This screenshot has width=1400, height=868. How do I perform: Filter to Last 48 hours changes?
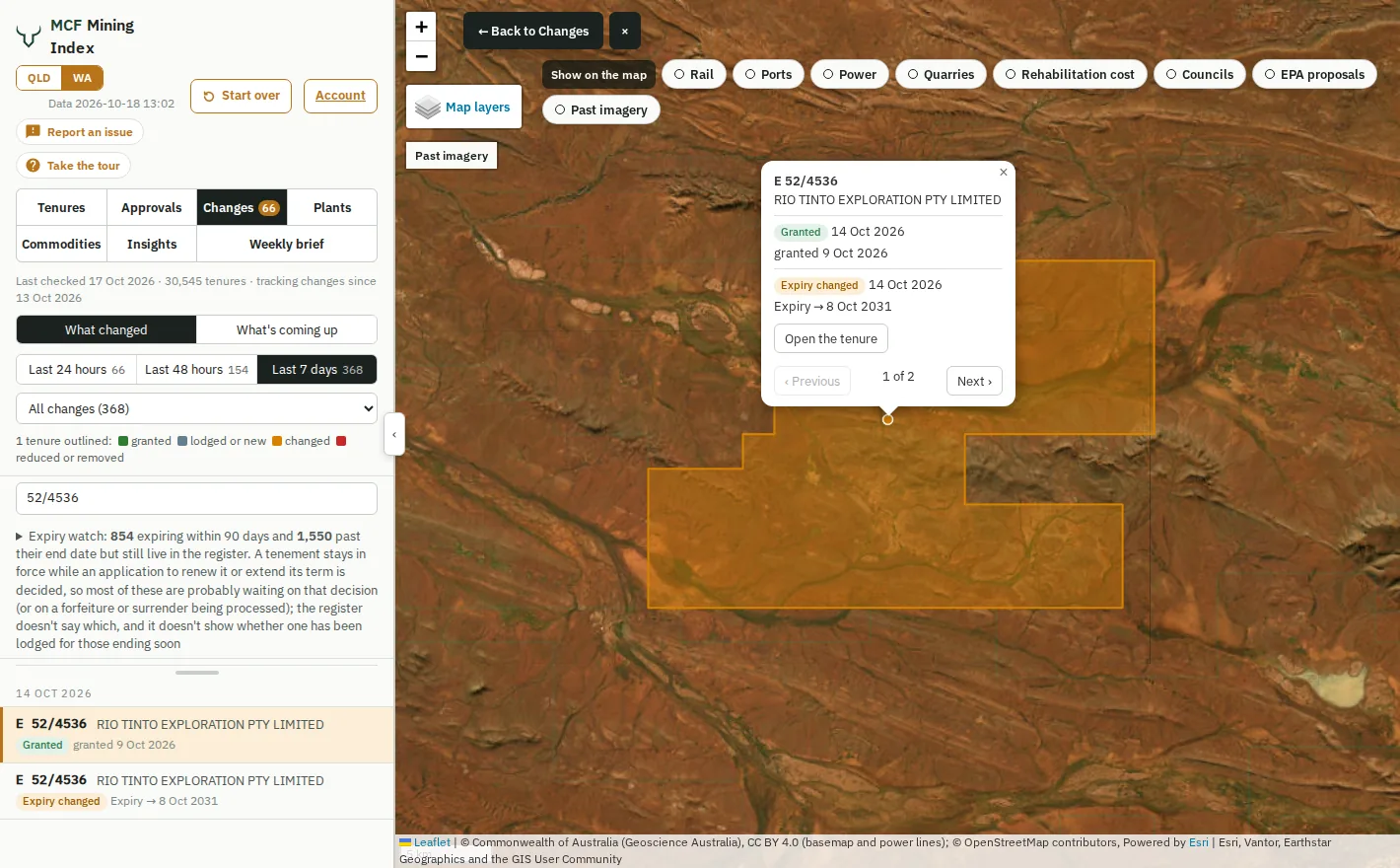point(197,369)
